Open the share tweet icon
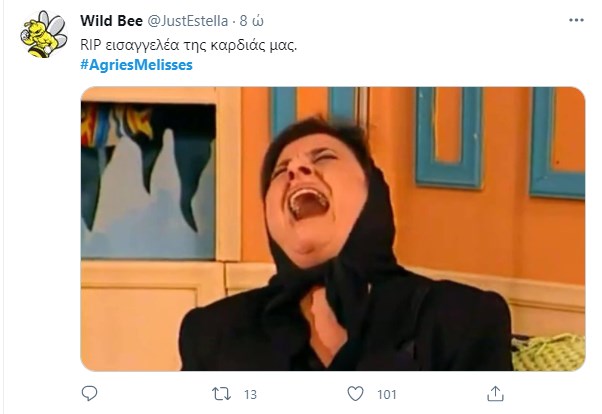 tap(495, 394)
